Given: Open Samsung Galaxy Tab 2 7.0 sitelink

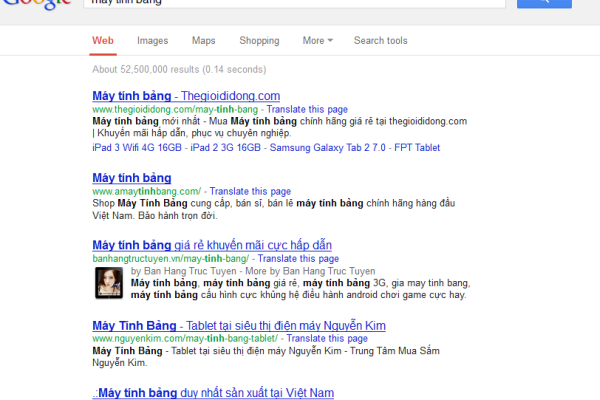Looking at the screenshot, I should coord(328,147).
